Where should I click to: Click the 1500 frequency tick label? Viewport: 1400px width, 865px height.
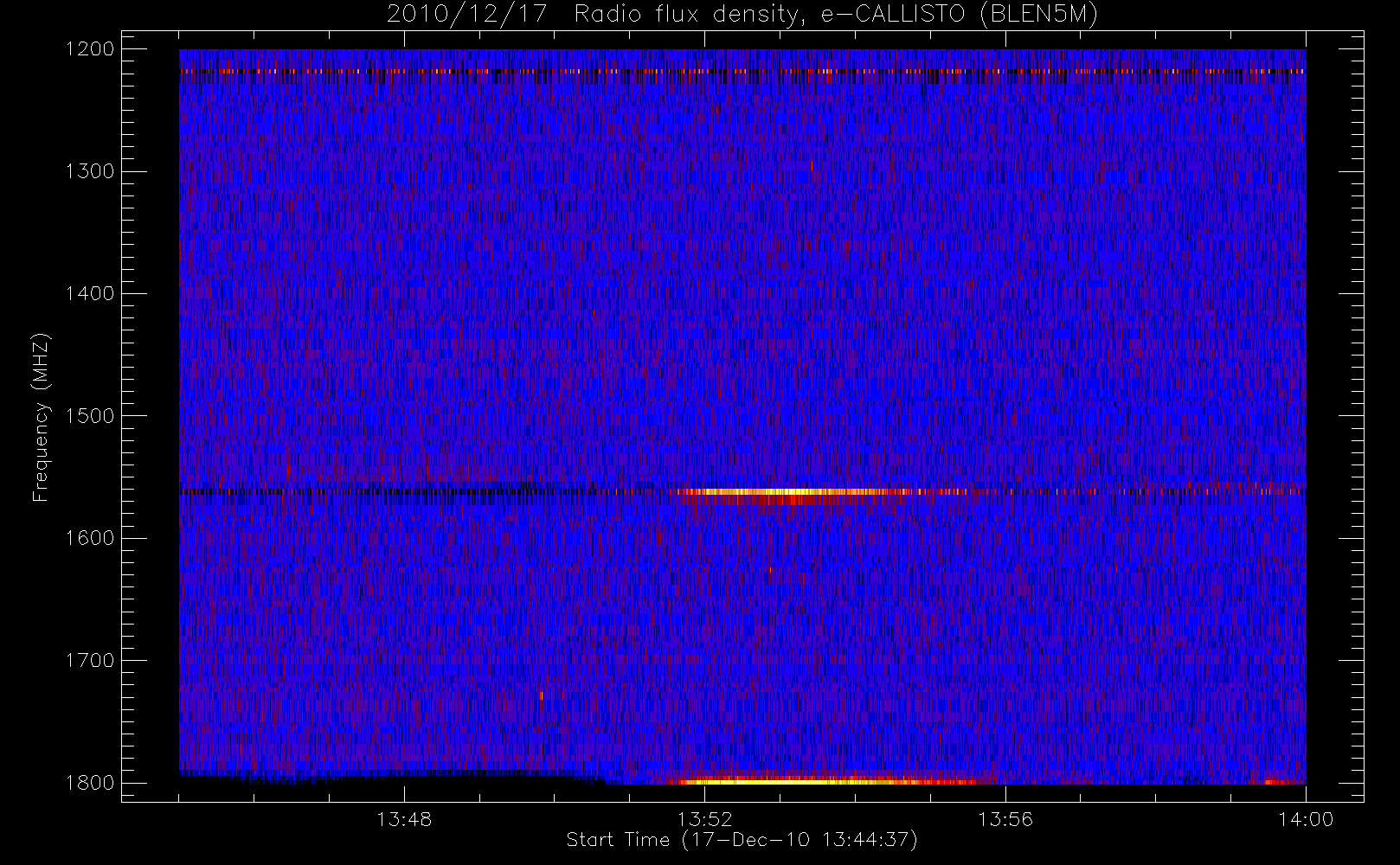click(x=90, y=415)
